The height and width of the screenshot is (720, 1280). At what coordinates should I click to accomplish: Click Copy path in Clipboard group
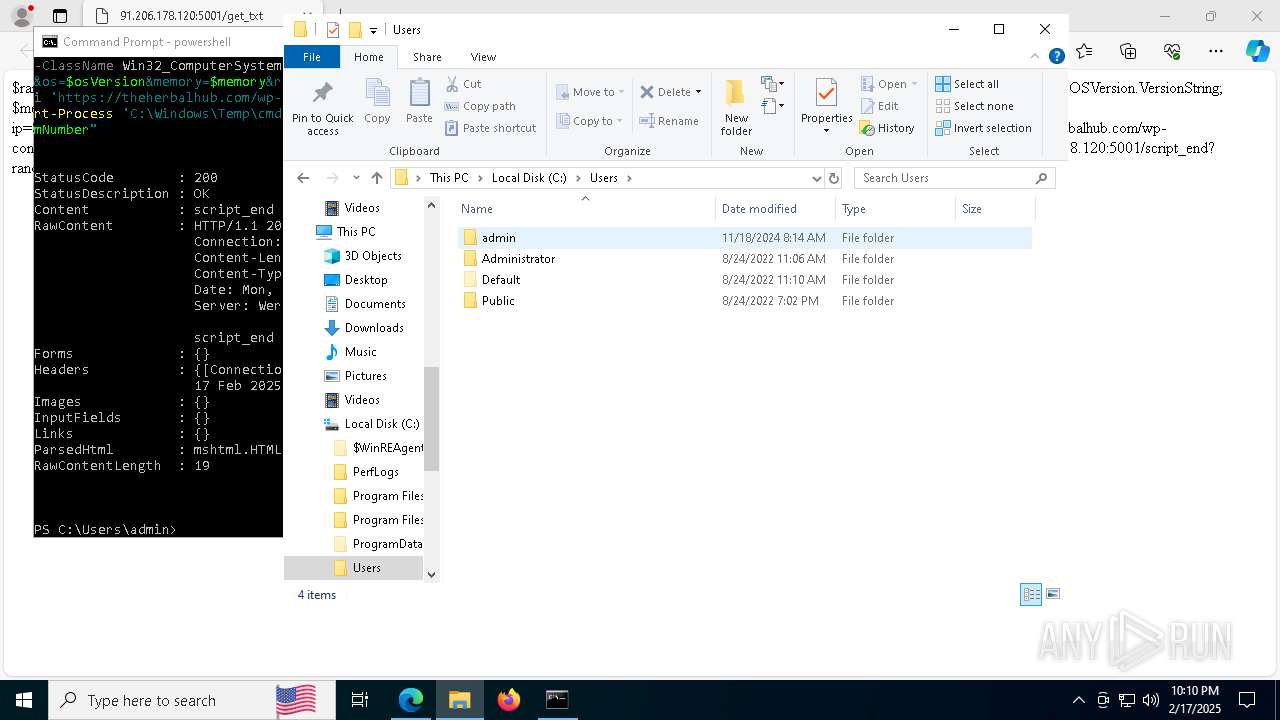click(x=481, y=106)
